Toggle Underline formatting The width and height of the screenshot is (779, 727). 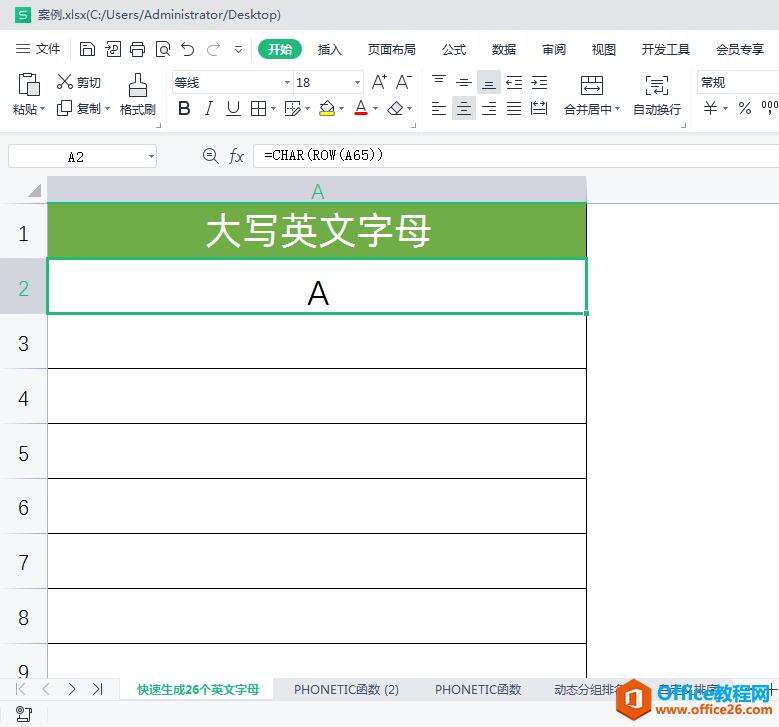233,108
